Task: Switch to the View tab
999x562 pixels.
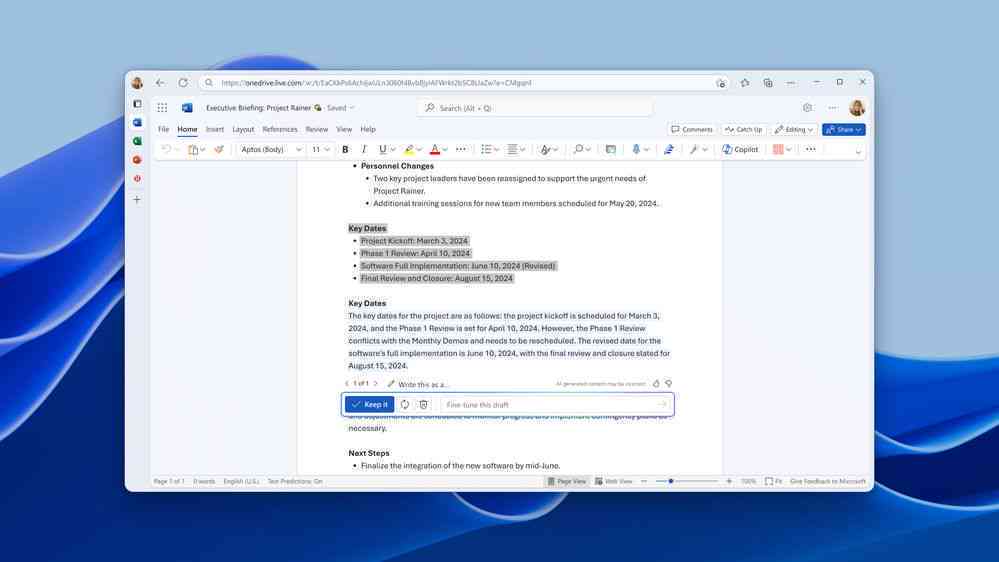Action: 344,129
